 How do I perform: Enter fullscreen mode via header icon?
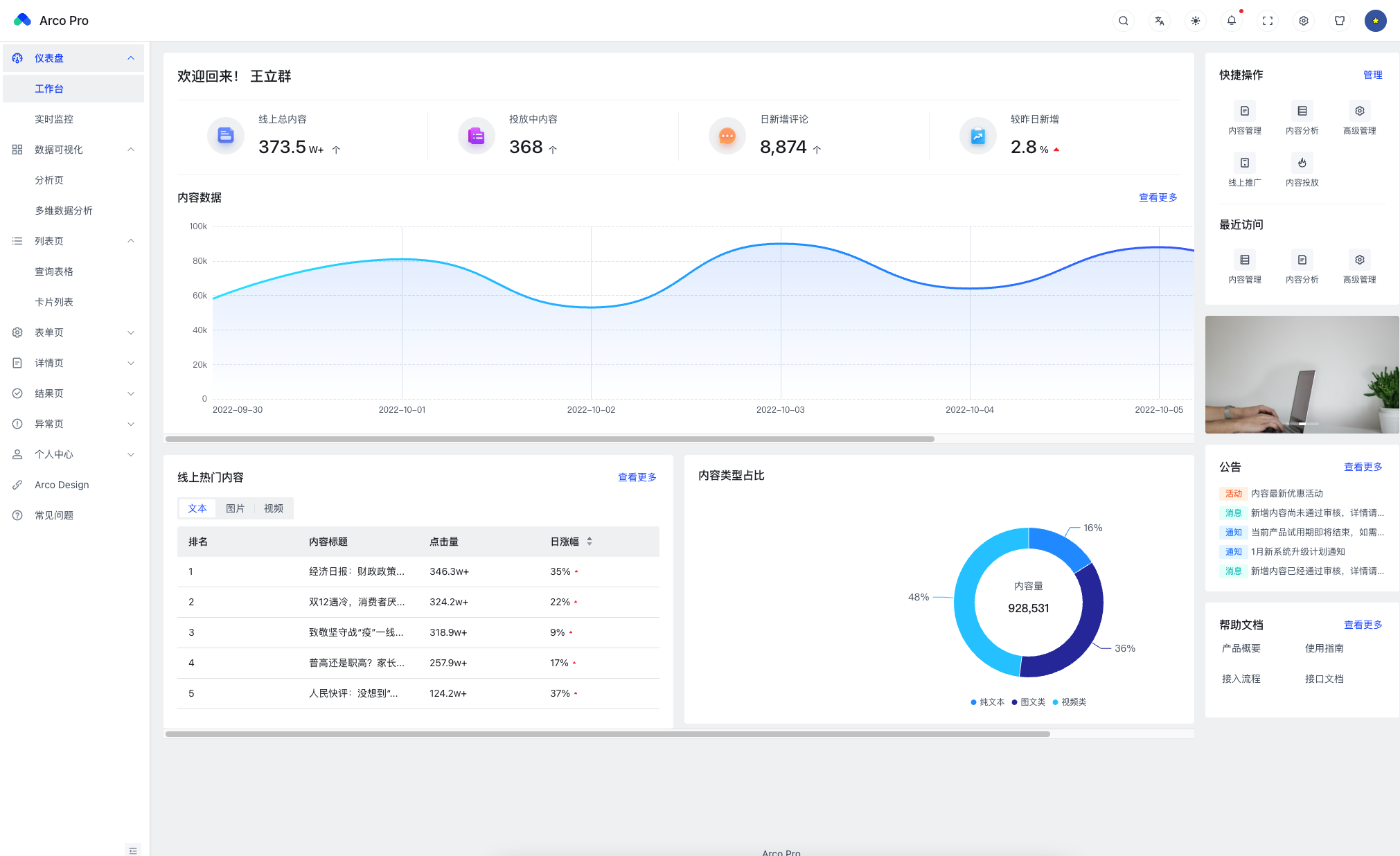pos(1267,21)
